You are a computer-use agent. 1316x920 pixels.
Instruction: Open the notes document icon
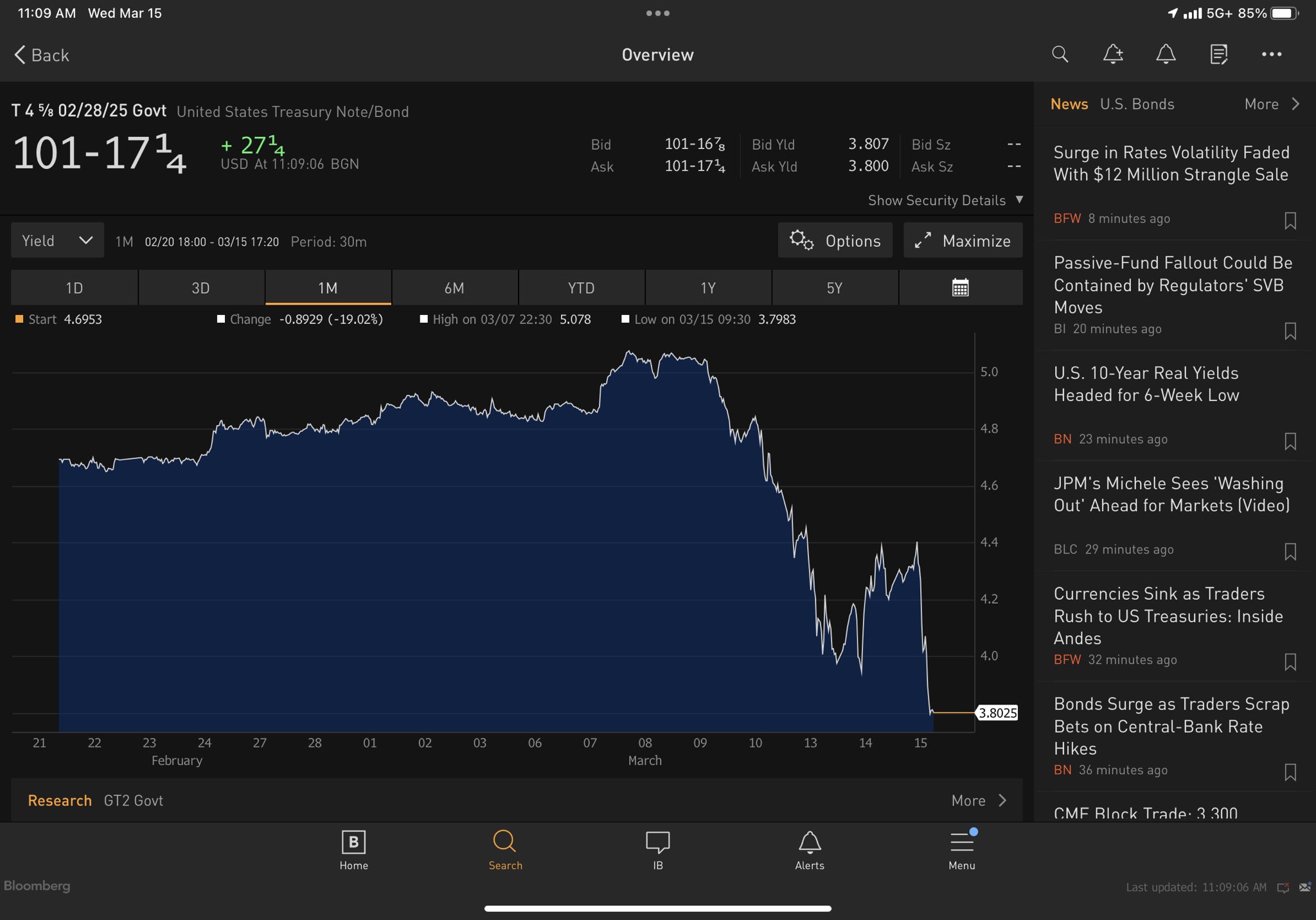pos(1218,55)
